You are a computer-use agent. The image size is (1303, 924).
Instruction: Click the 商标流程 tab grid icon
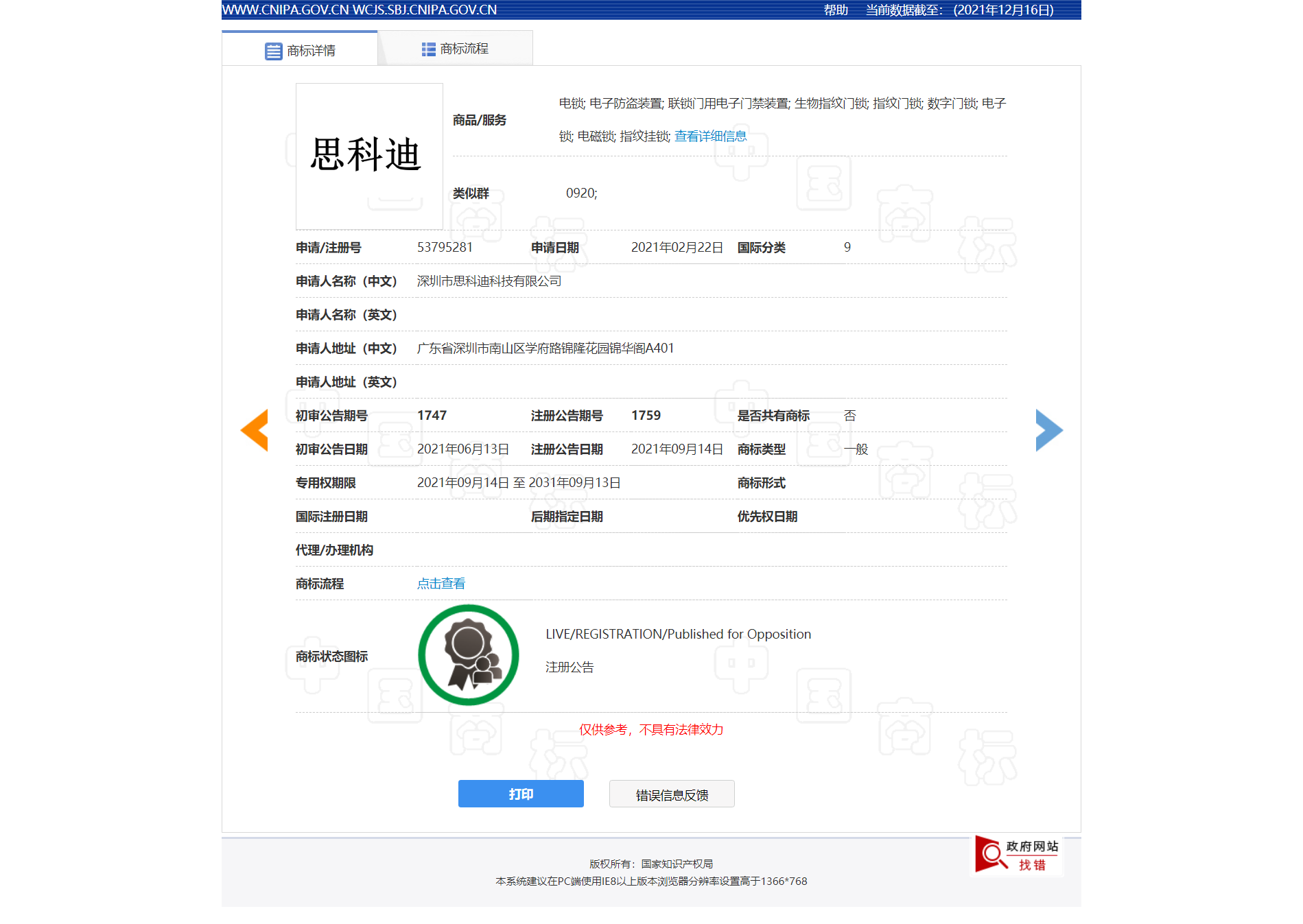[x=429, y=49]
